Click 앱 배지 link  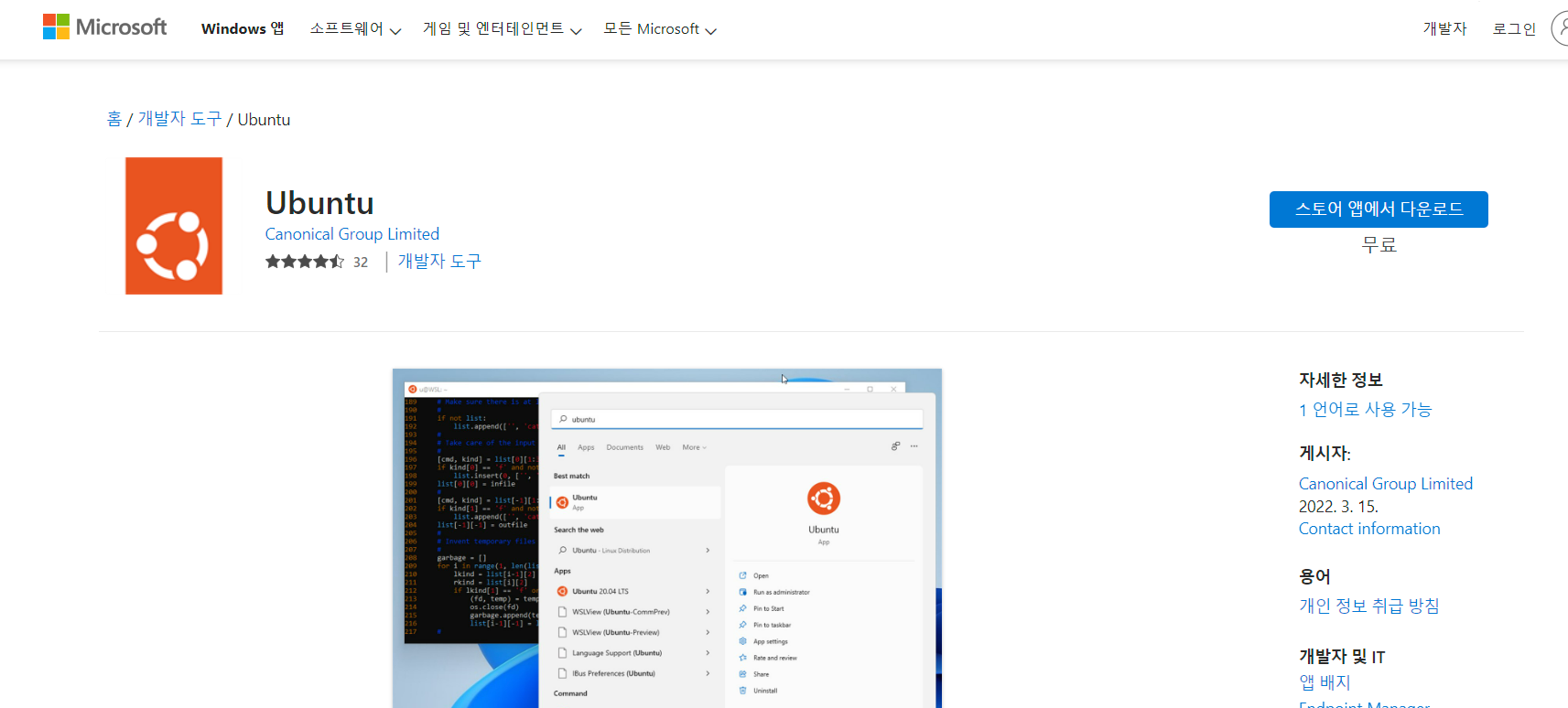[x=1325, y=682]
